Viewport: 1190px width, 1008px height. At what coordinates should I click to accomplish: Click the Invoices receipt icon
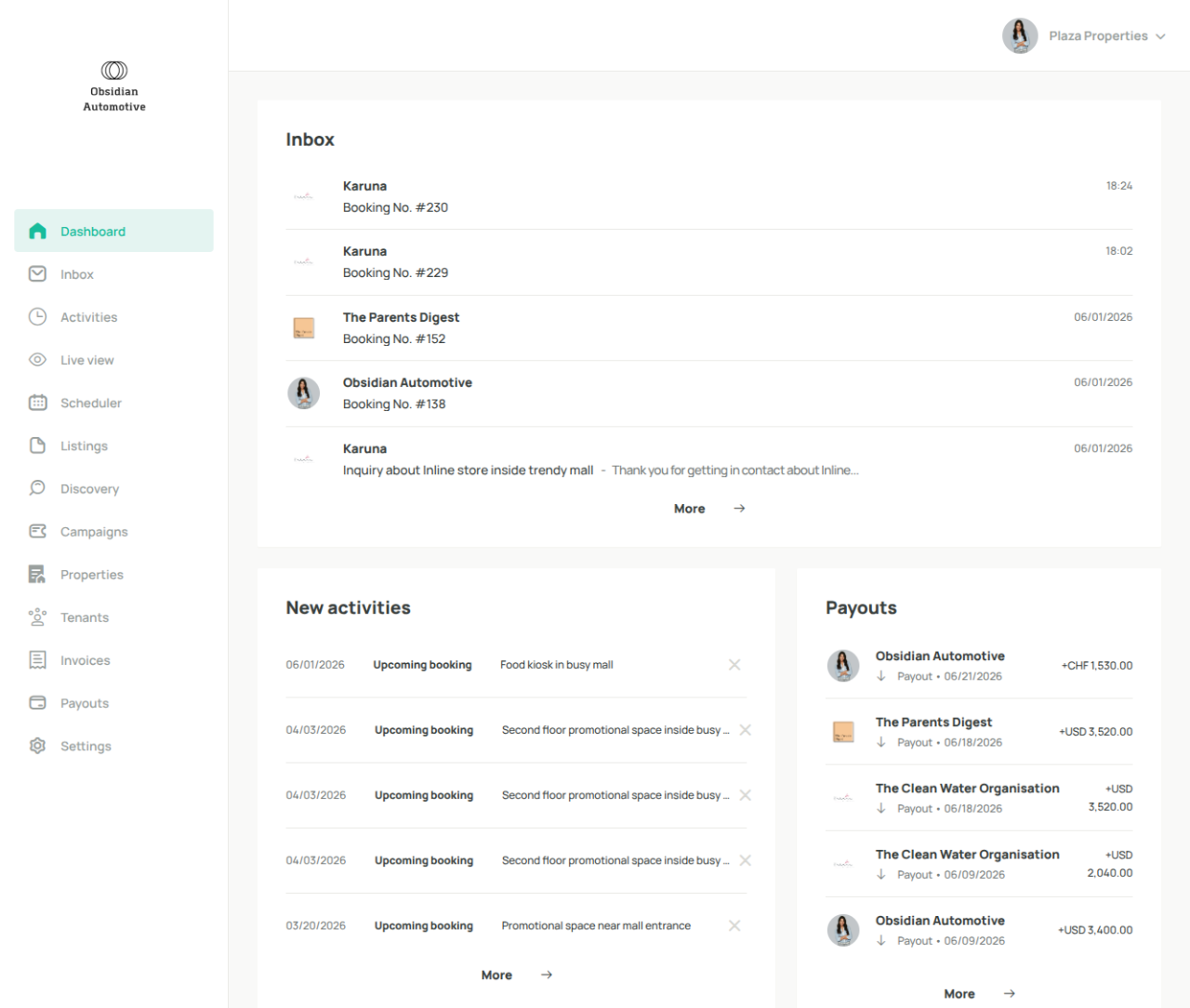pos(37,659)
